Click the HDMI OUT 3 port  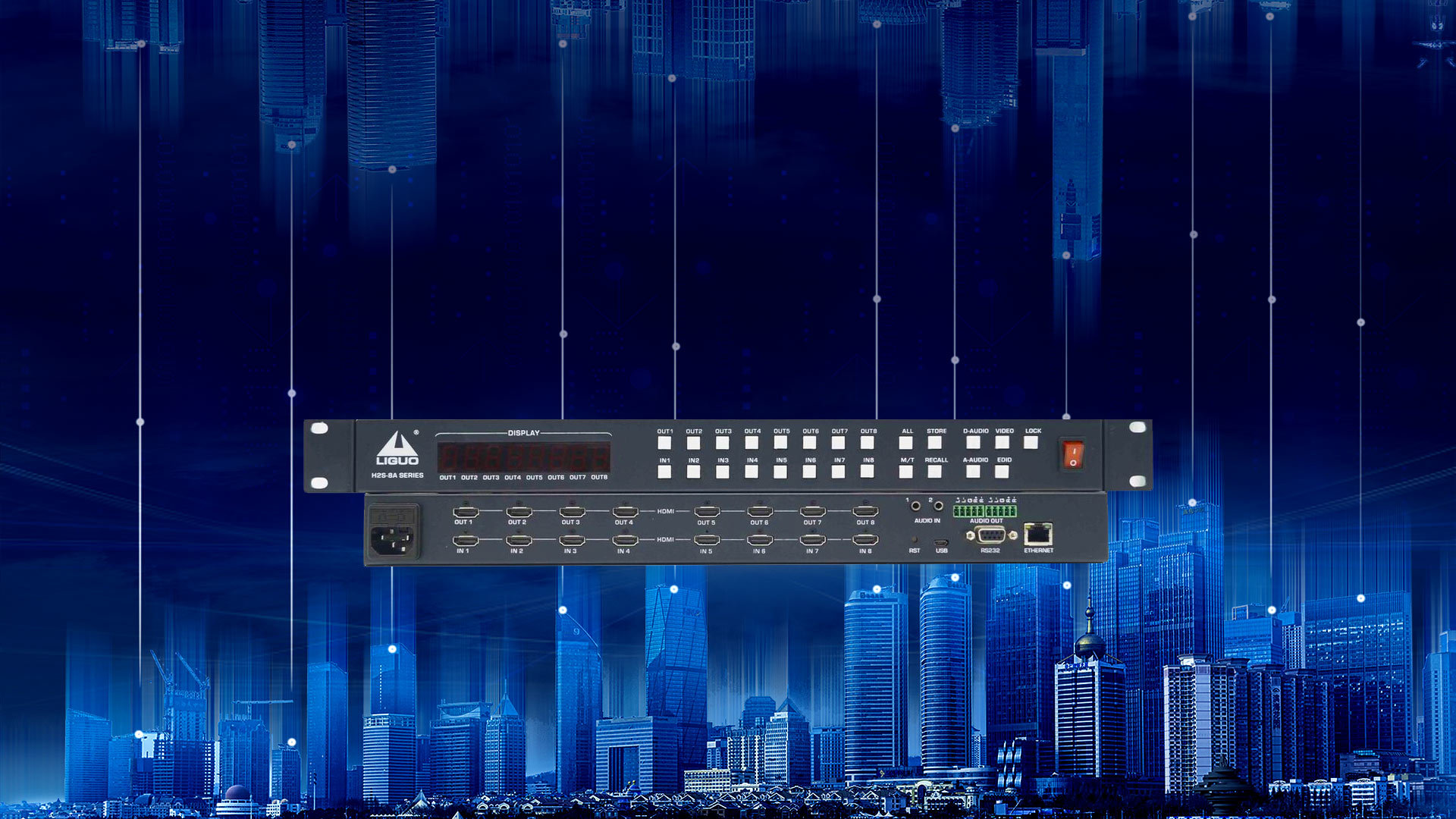click(x=572, y=511)
